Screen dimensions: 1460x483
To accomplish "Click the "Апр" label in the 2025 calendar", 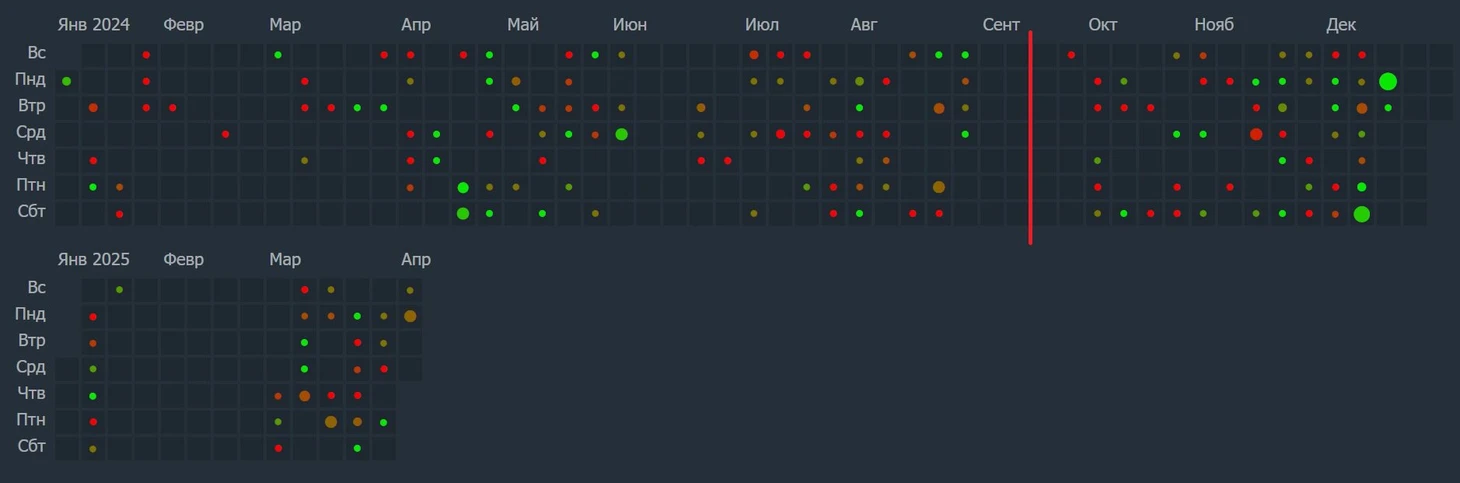I will pyautogui.click(x=416, y=260).
